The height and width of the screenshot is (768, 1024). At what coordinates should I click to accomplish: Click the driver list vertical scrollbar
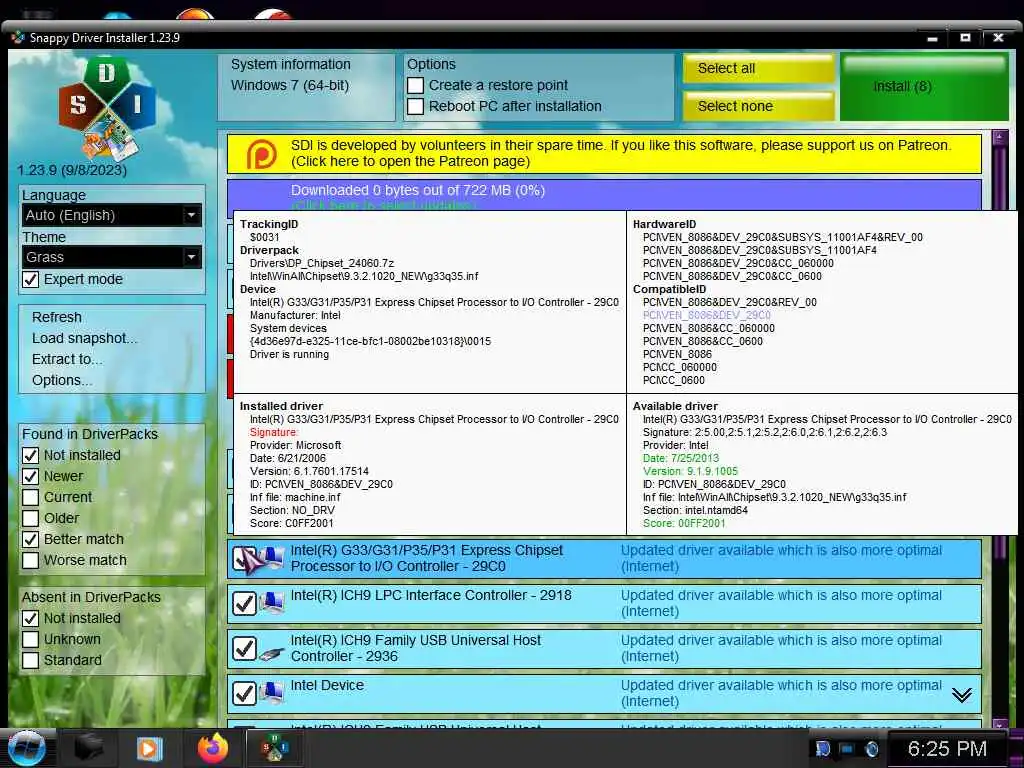click(x=1000, y=176)
